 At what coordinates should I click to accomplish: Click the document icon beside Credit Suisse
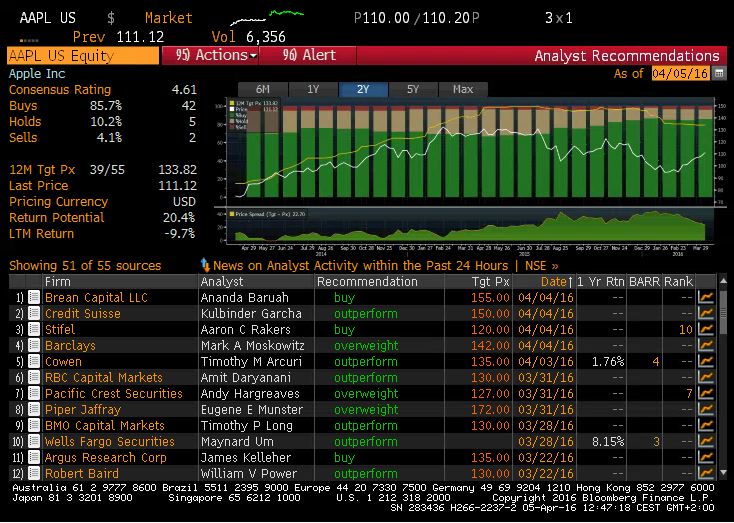pyautogui.click(x=34, y=314)
